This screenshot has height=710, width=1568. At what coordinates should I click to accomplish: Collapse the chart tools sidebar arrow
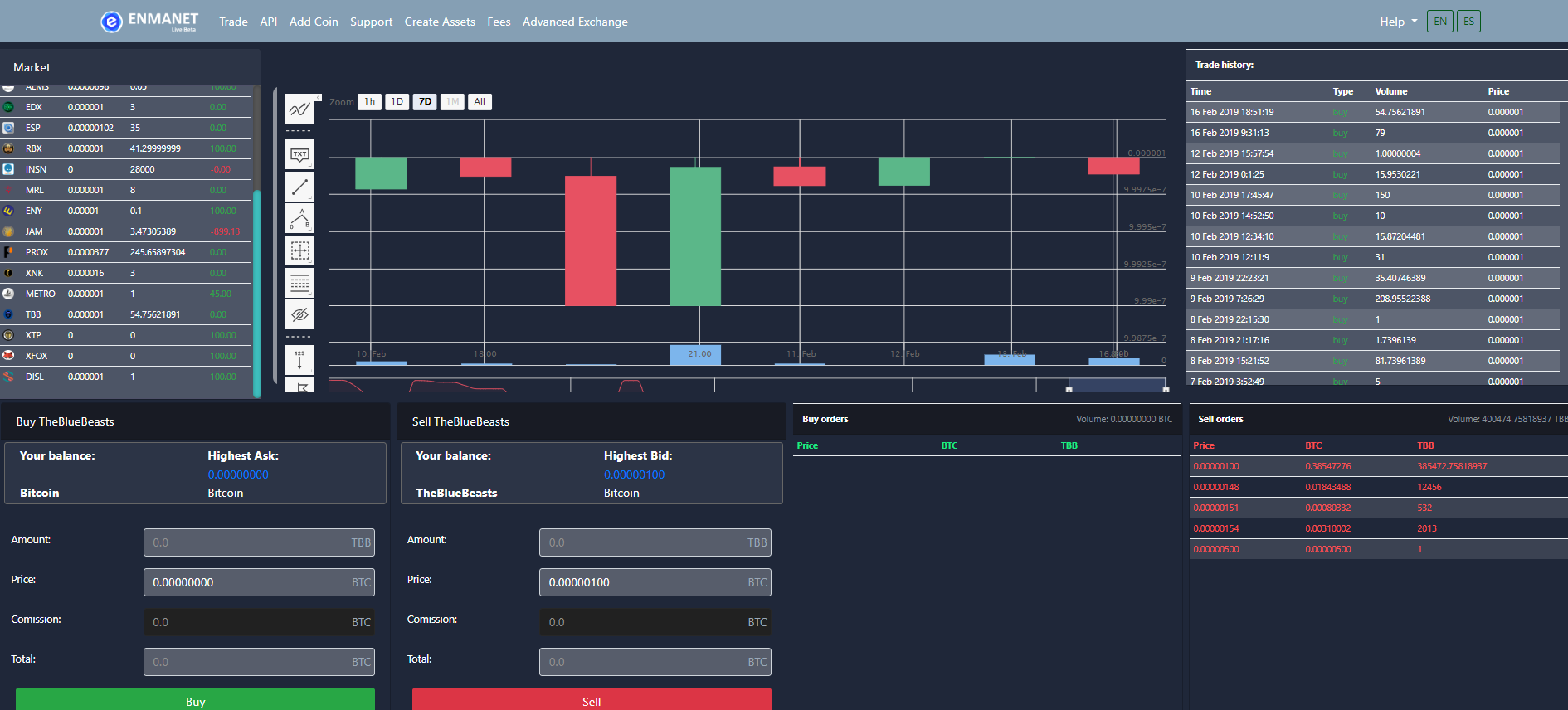tap(318, 98)
